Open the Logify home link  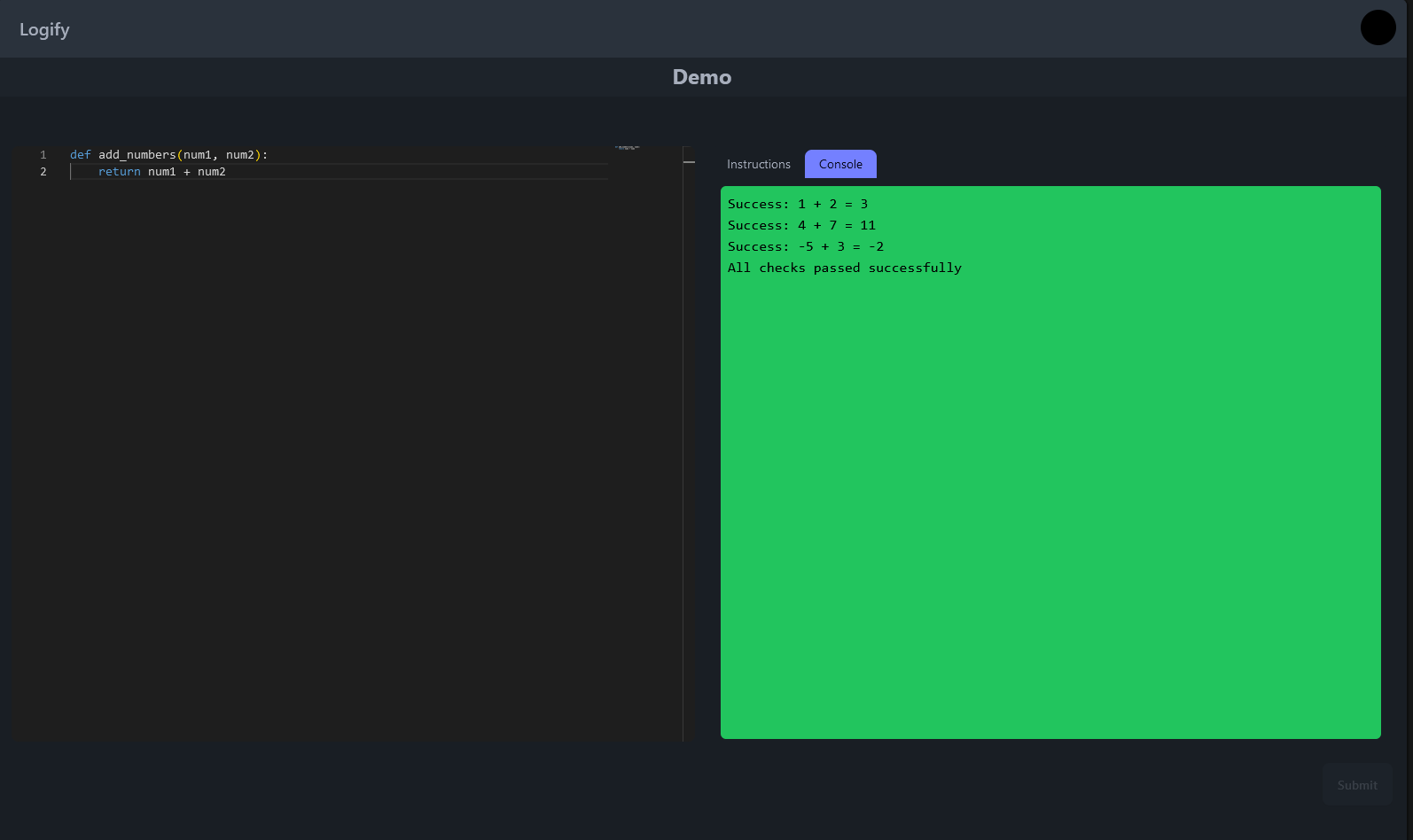coord(44,29)
